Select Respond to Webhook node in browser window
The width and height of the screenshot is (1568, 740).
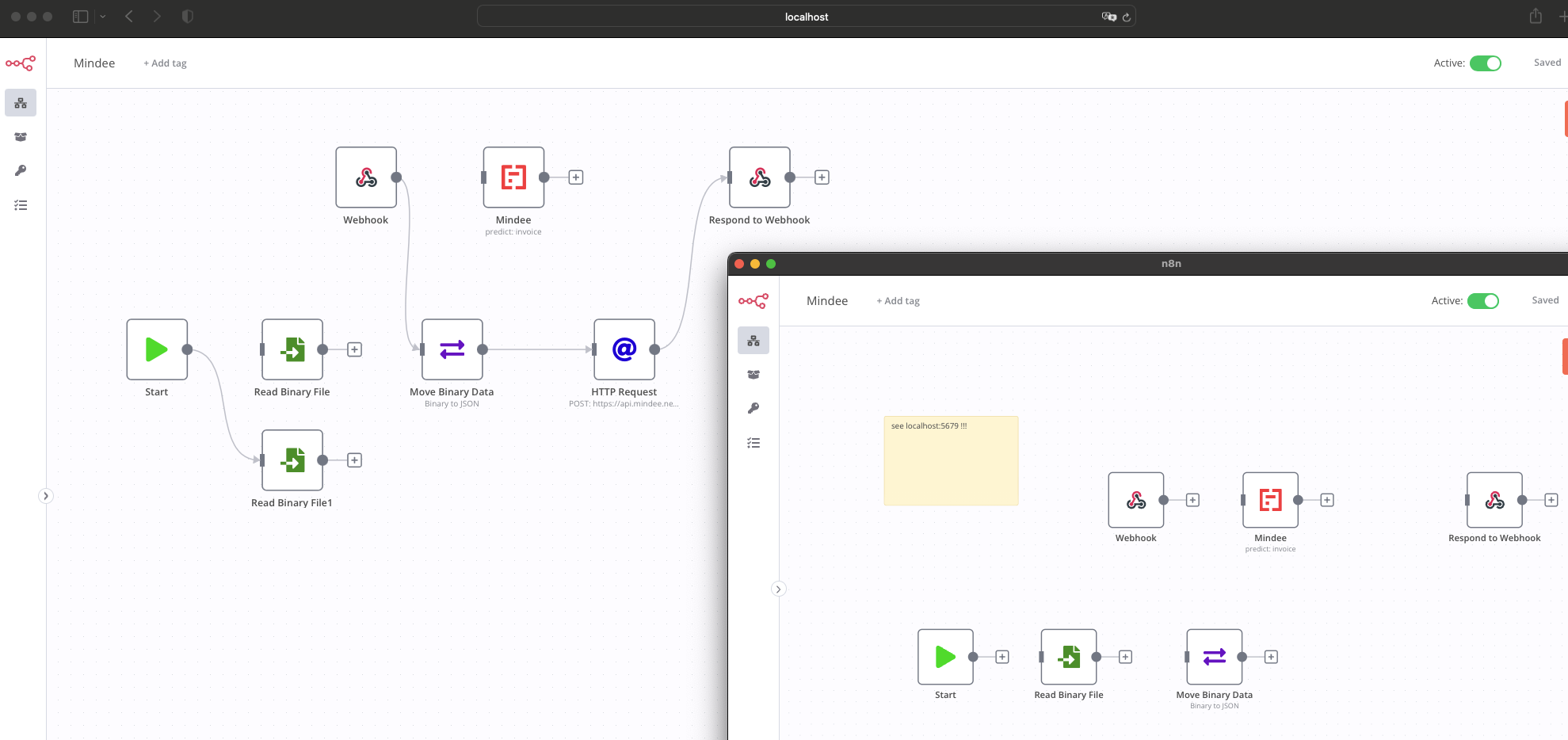tap(760, 177)
